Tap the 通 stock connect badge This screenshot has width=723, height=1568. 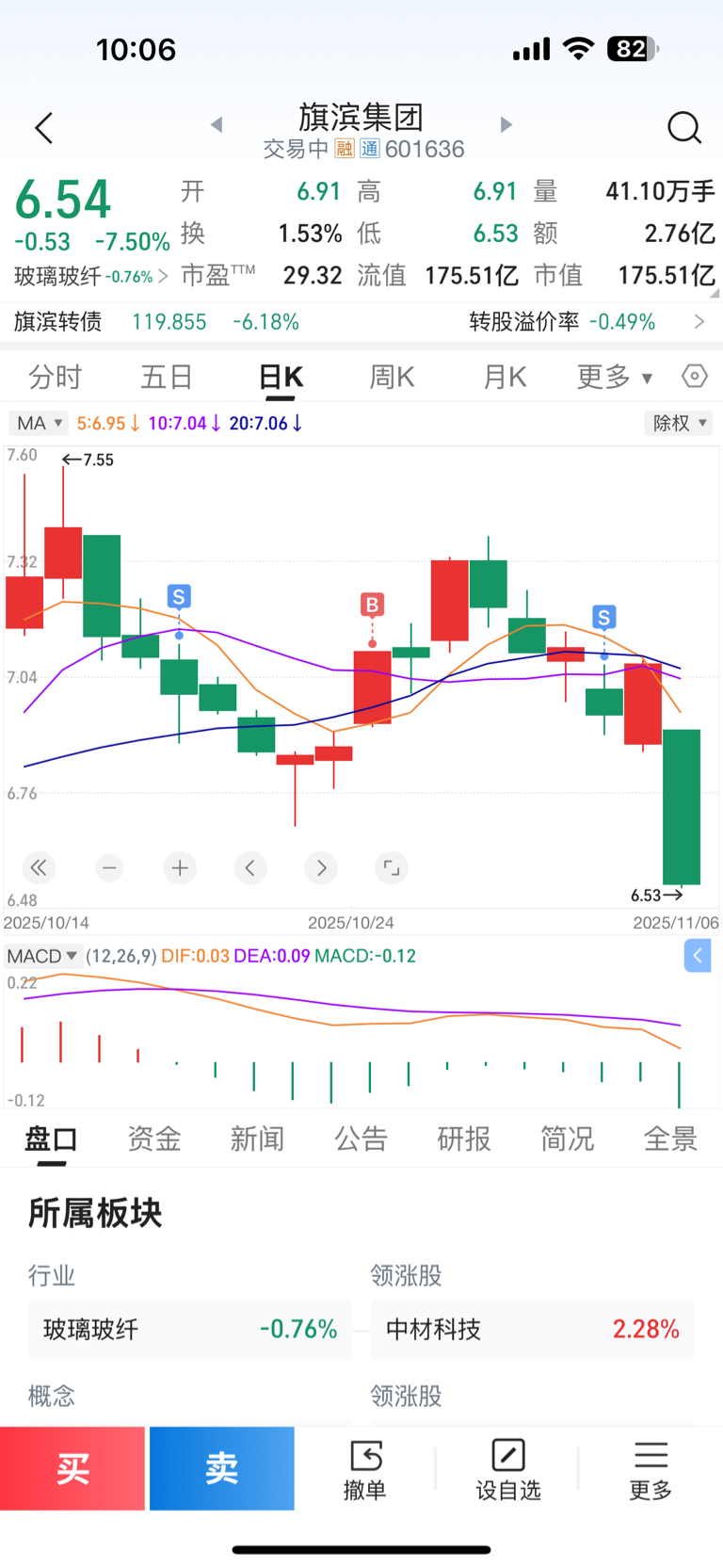click(x=370, y=149)
